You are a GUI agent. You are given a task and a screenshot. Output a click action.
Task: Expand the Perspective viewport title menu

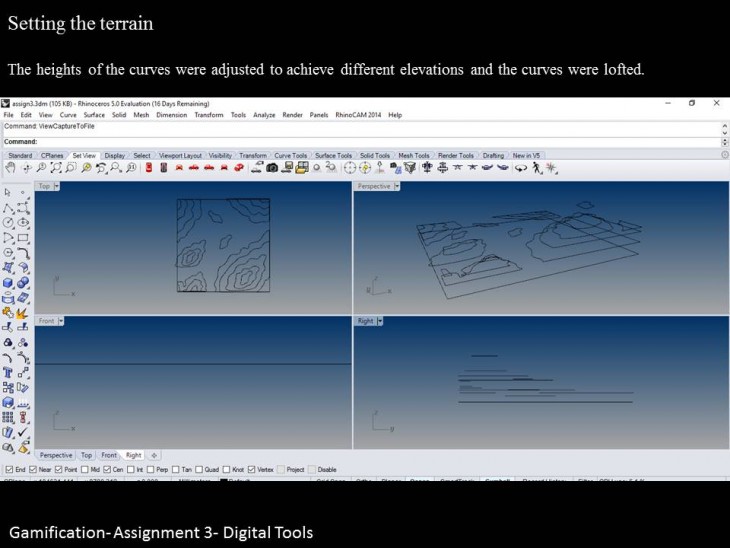397,186
